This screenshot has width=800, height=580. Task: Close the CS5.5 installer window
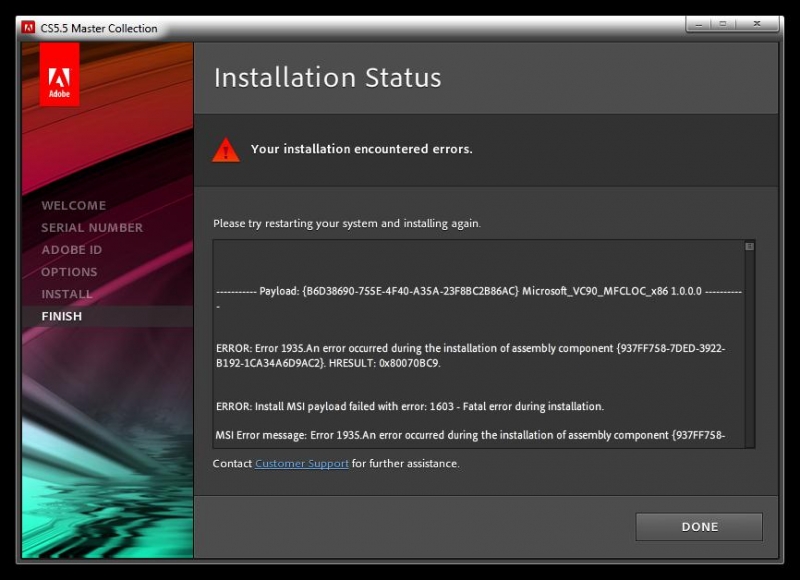[756, 24]
